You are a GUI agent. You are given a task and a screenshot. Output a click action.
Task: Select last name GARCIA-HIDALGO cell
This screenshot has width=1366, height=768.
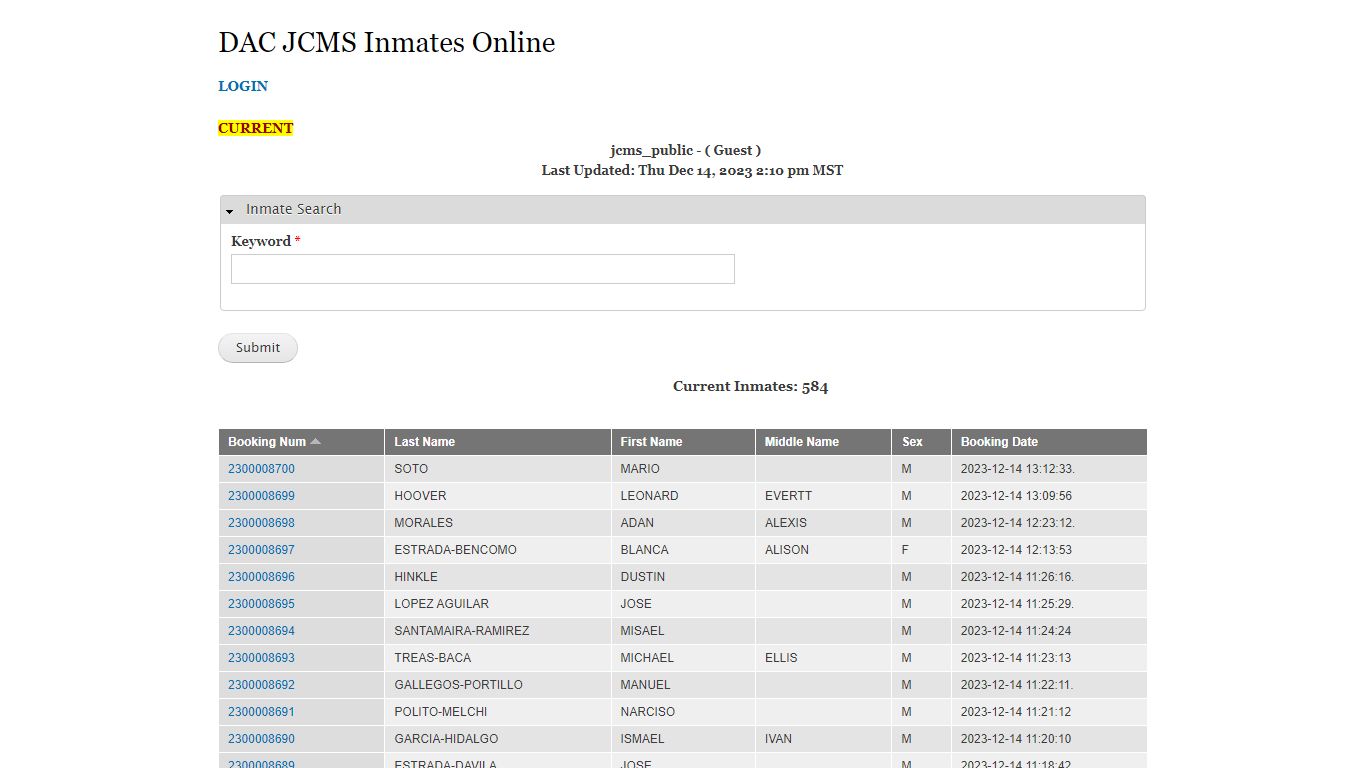click(498, 739)
